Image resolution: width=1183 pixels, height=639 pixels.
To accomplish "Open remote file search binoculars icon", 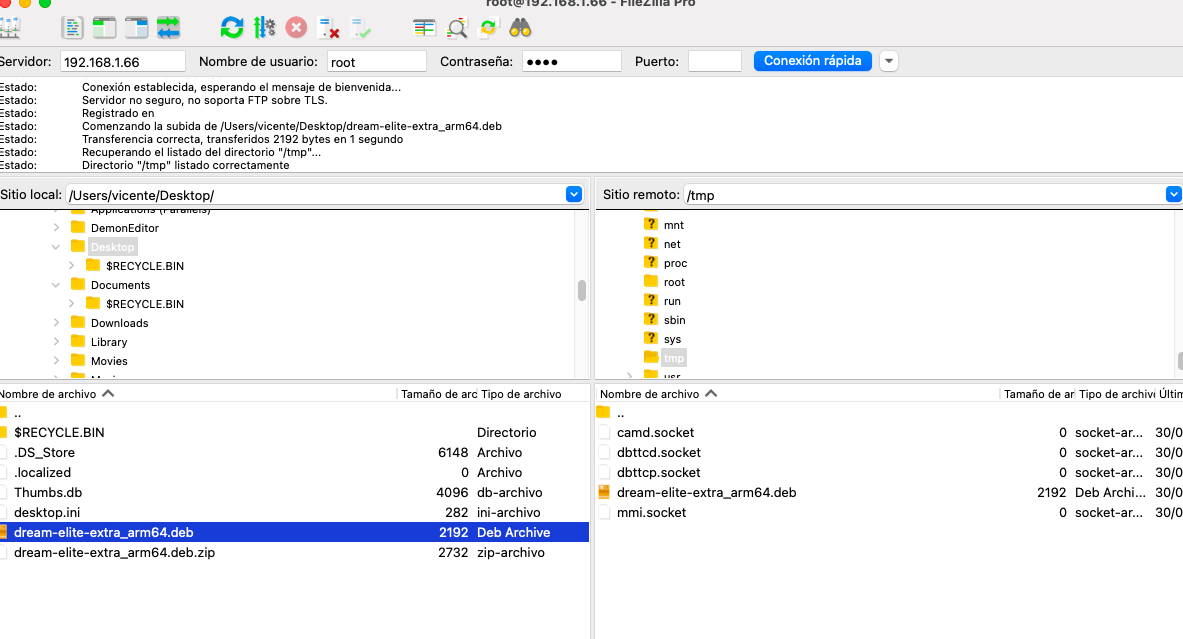I will click(520, 28).
